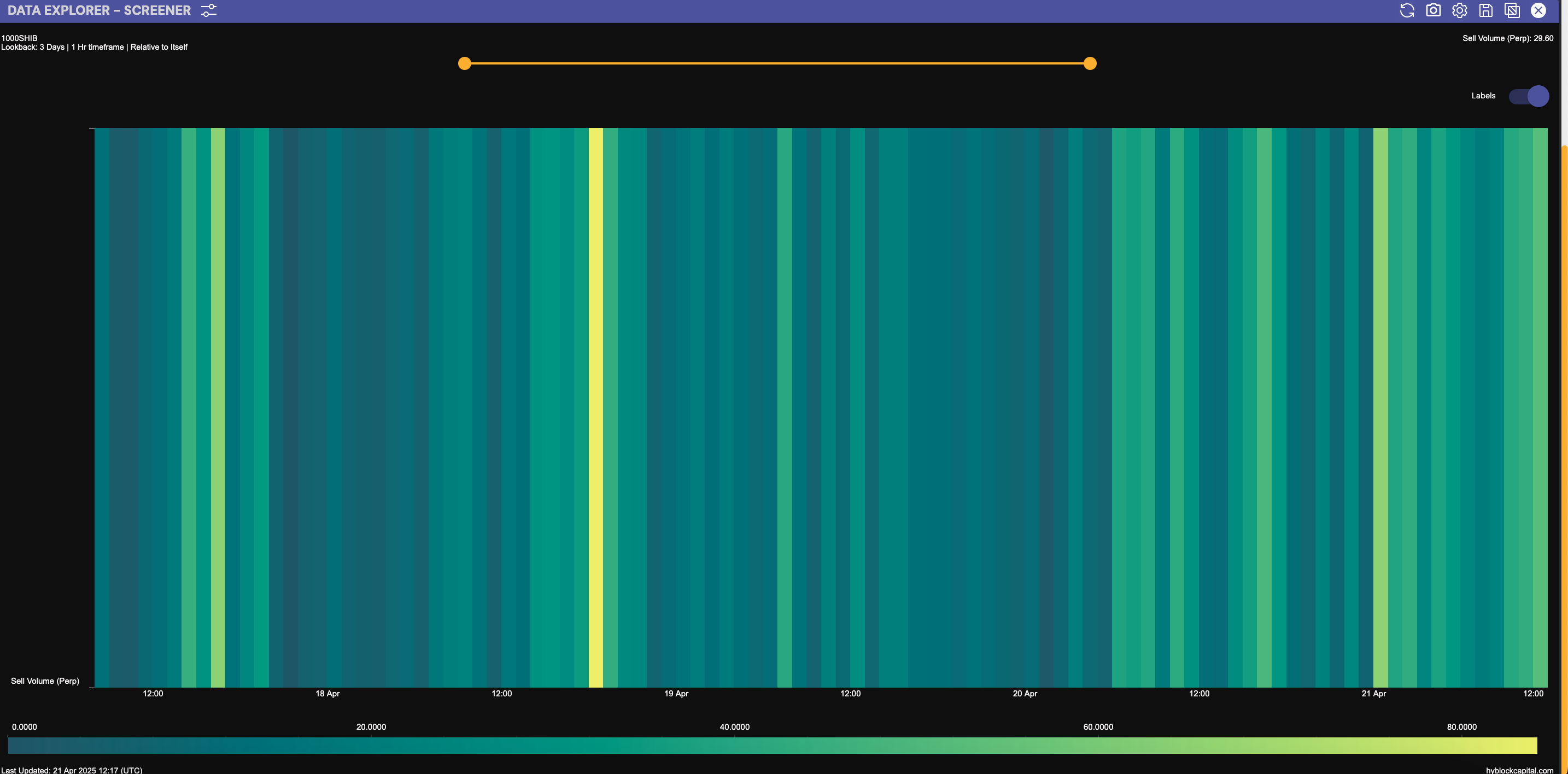Image resolution: width=1568 pixels, height=774 pixels.
Task: Click the left orange range slider handle
Action: point(464,63)
